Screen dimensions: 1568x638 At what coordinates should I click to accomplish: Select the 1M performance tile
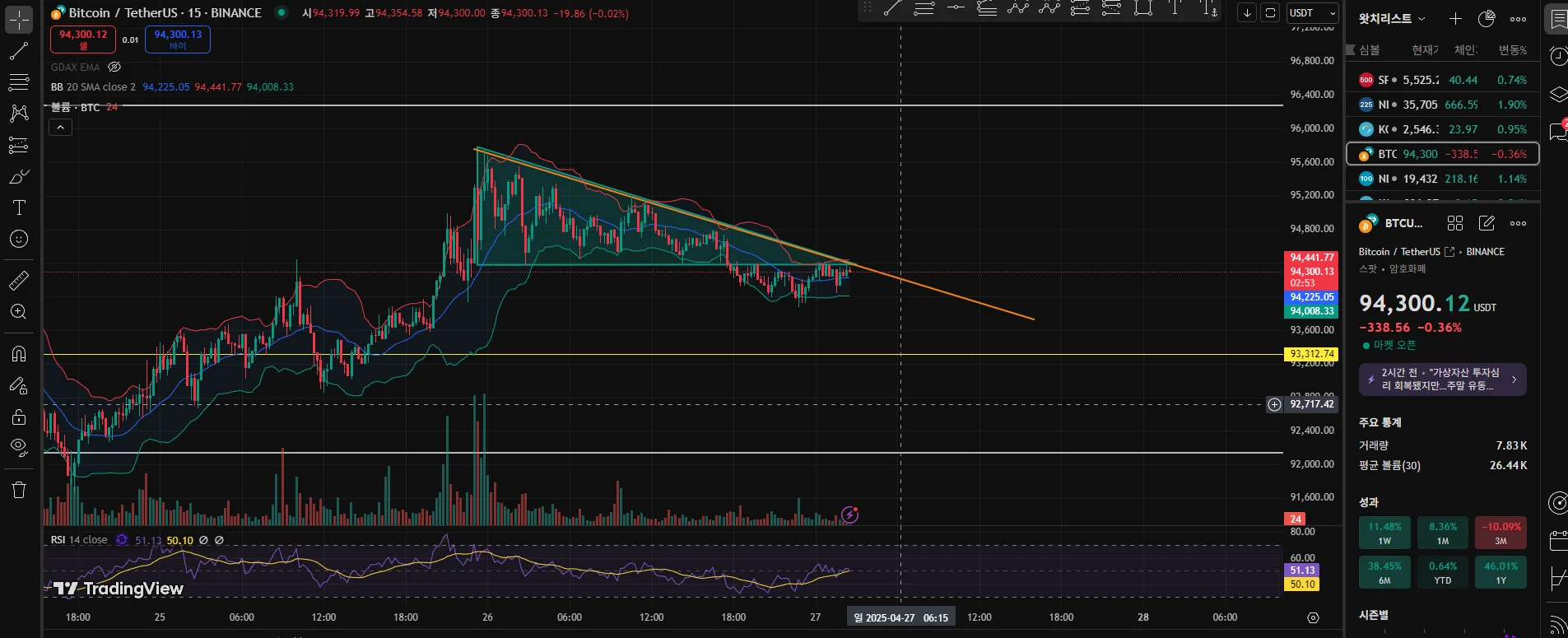1443,533
